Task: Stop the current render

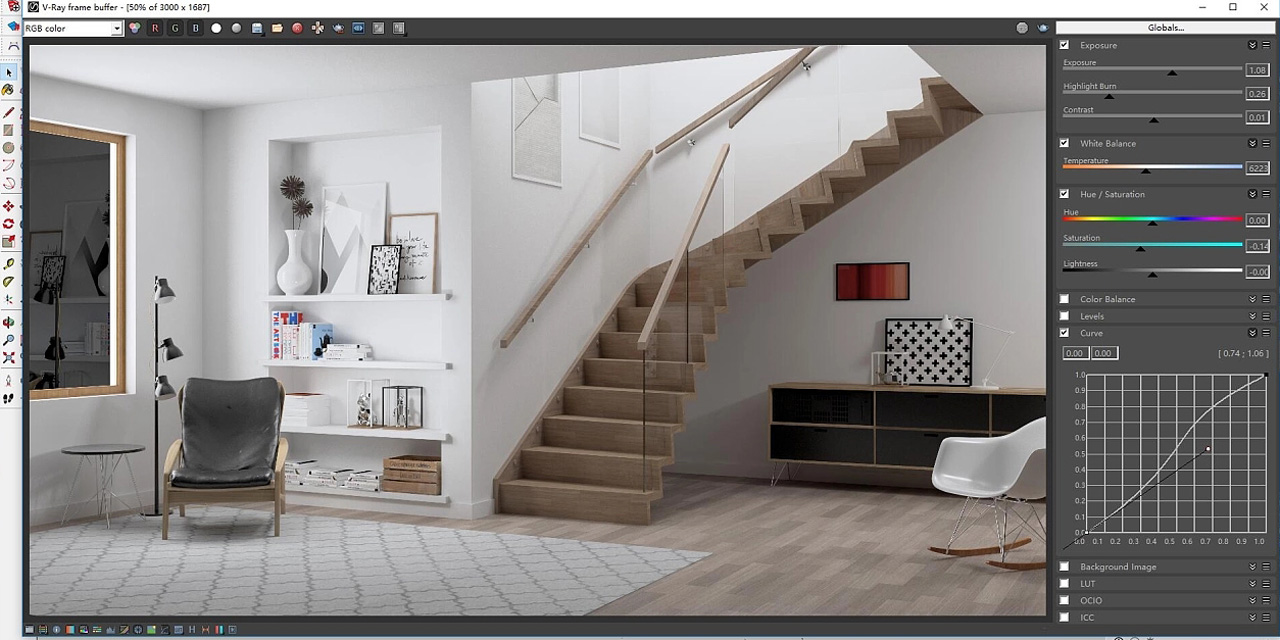Action: 298,27
